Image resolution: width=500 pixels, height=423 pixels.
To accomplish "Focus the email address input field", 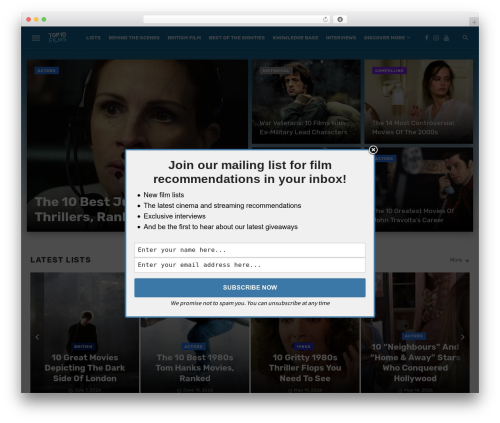I will tap(250, 265).
